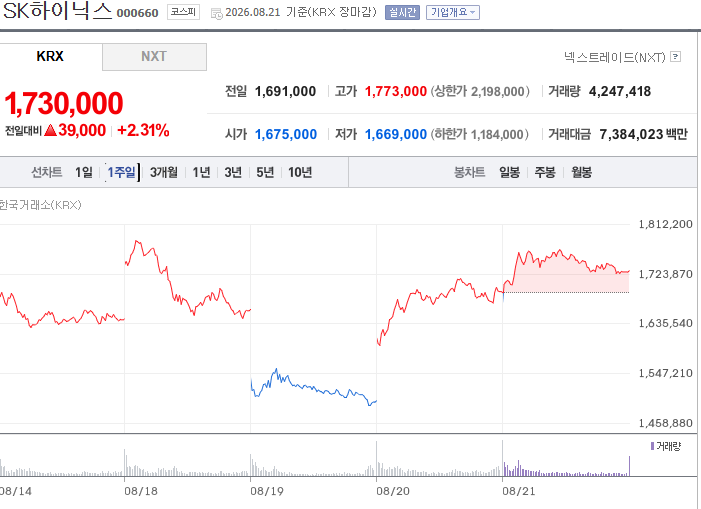Click the current price 1,730,000
Image resolution: width=701 pixels, height=509 pixels.
(64, 103)
